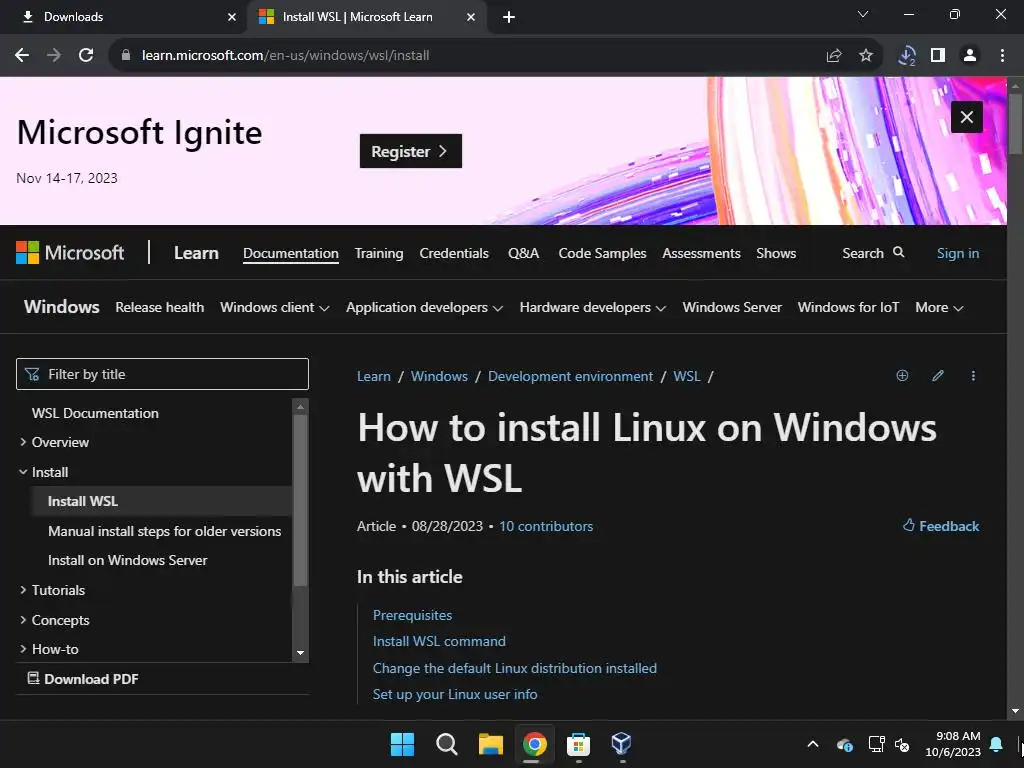Image resolution: width=1024 pixels, height=768 pixels.
Task: Open article more options menu
Action: [x=973, y=376]
